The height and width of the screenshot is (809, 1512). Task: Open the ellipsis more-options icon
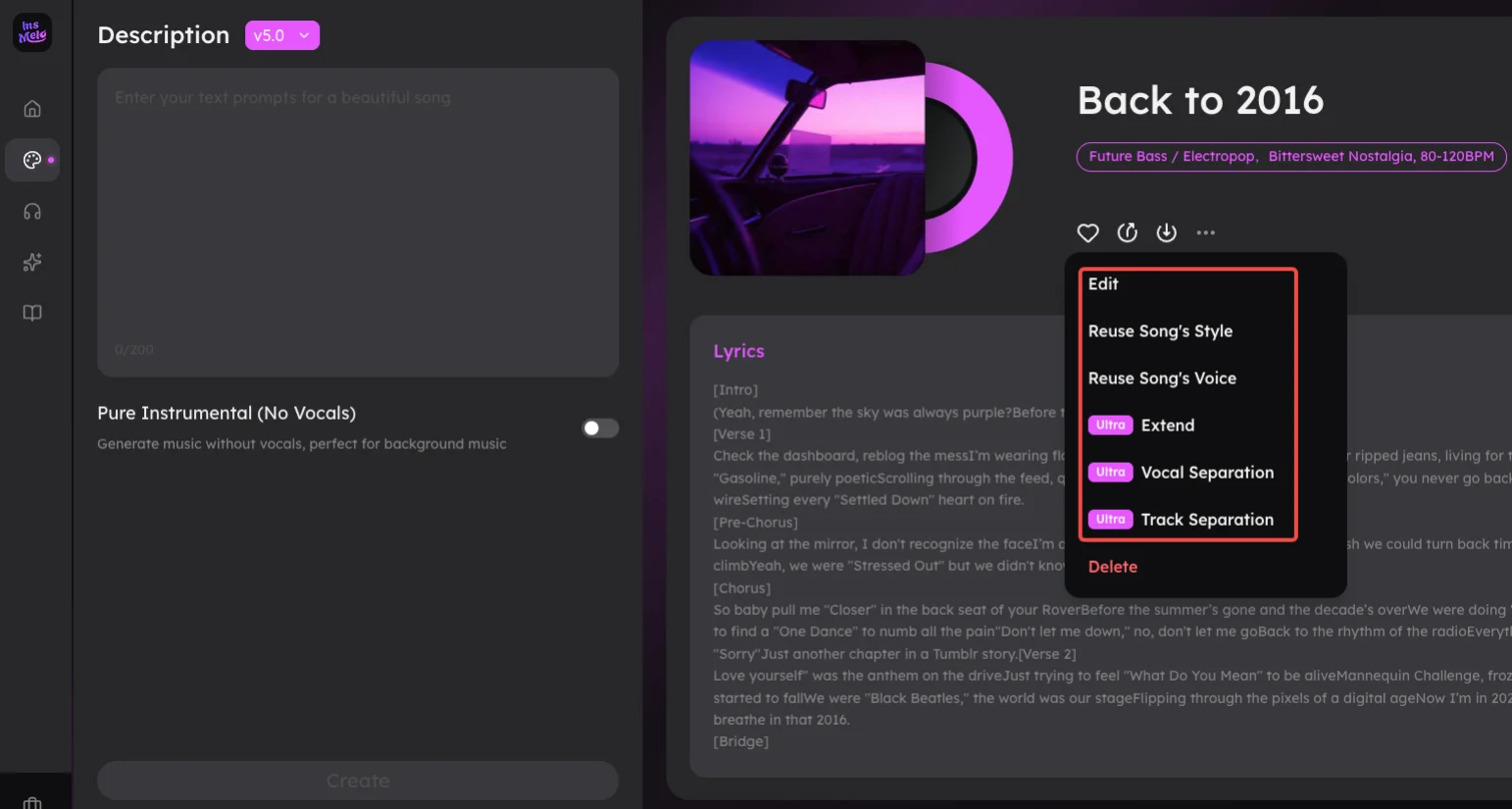point(1205,232)
